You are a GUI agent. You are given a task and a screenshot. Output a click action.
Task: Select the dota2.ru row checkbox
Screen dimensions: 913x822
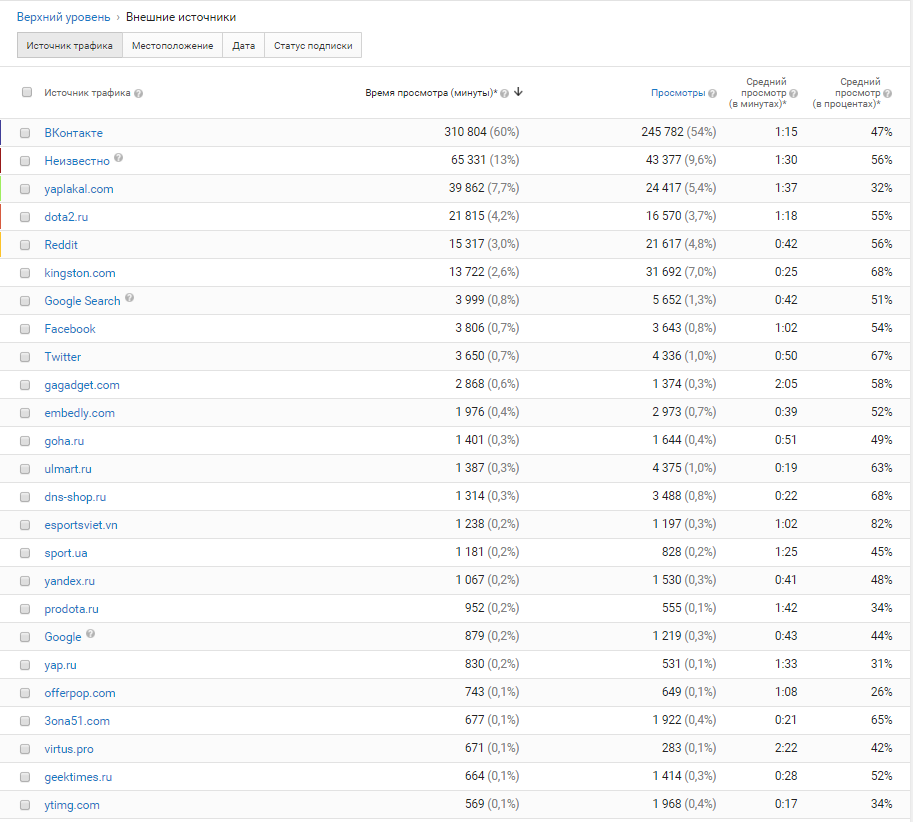[25, 217]
